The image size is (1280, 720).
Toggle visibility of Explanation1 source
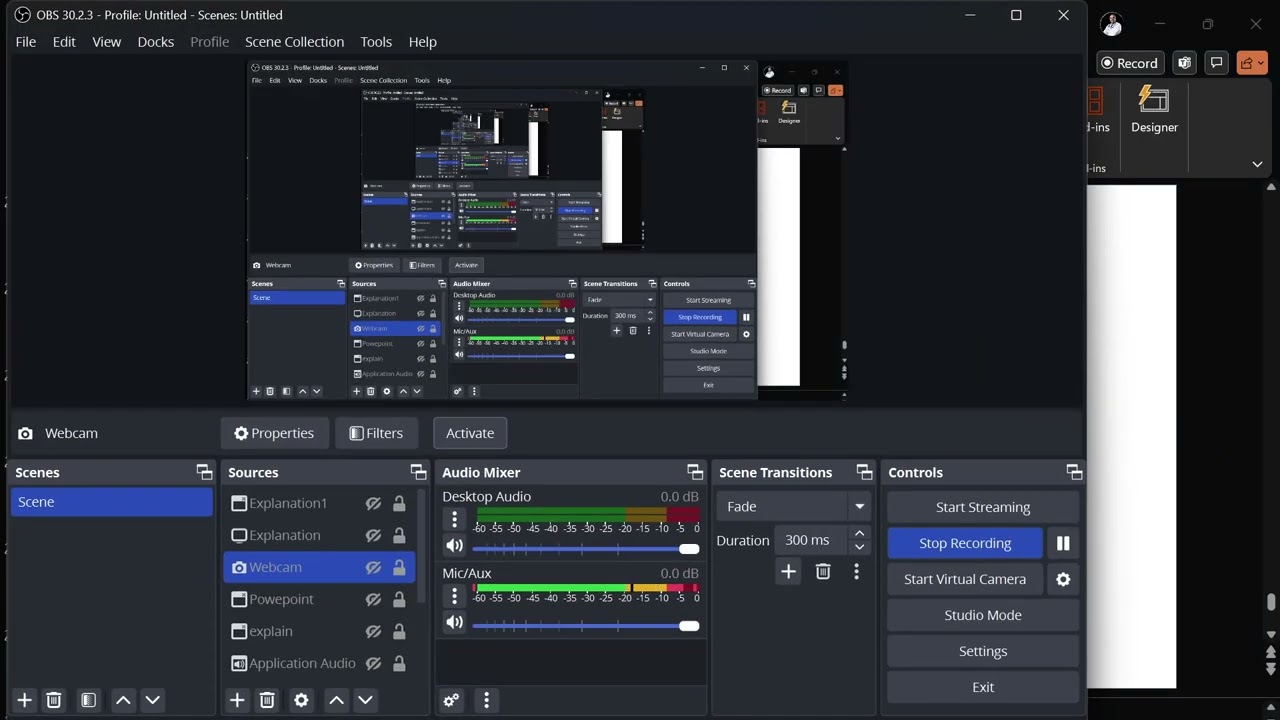coord(373,503)
